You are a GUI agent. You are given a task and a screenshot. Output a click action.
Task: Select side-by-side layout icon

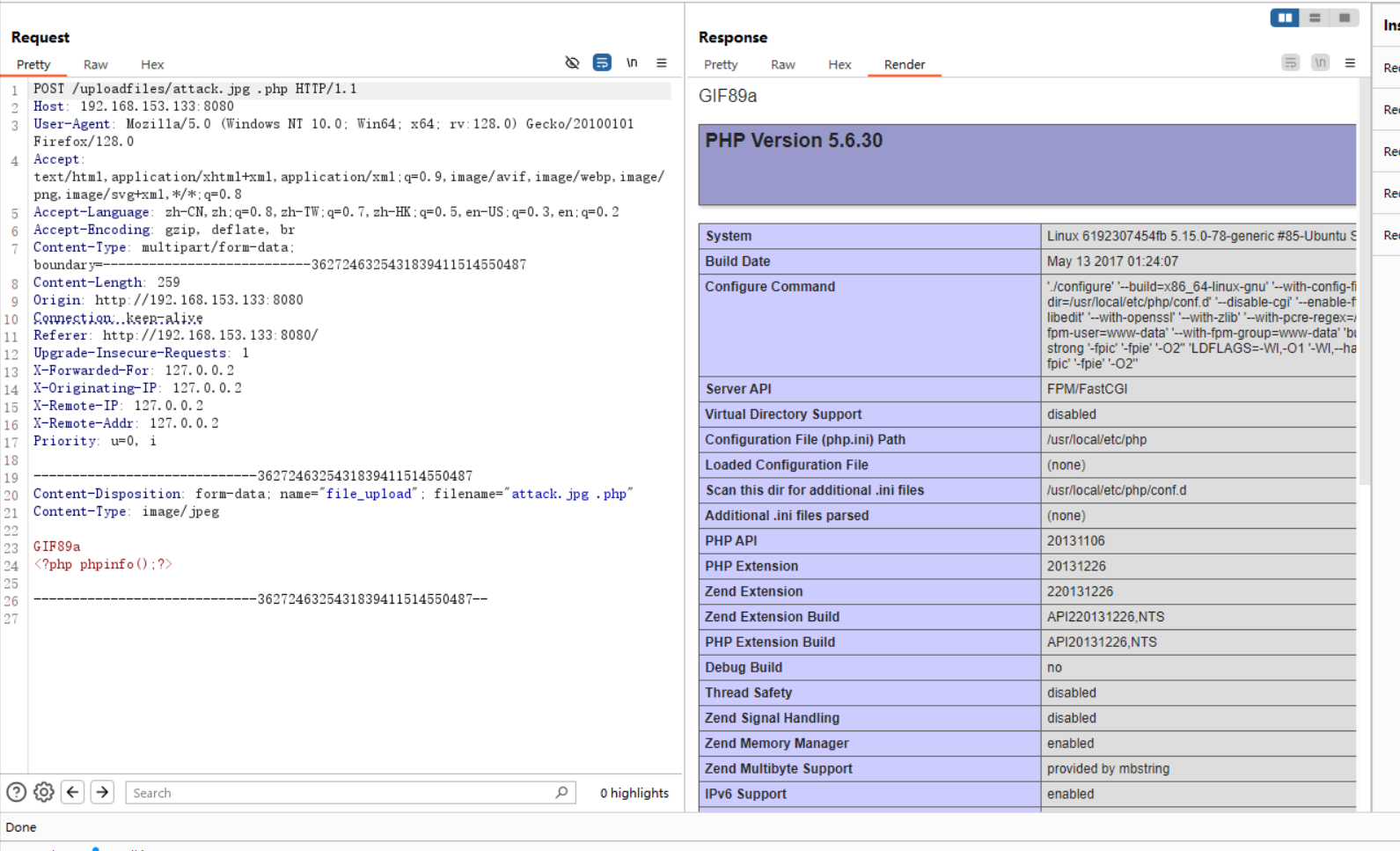pyautogui.click(x=1285, y=18)
